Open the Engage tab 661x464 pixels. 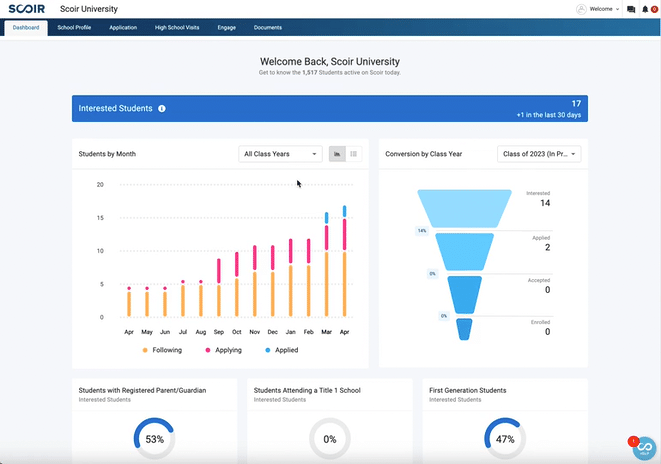[x=227, y=28]
